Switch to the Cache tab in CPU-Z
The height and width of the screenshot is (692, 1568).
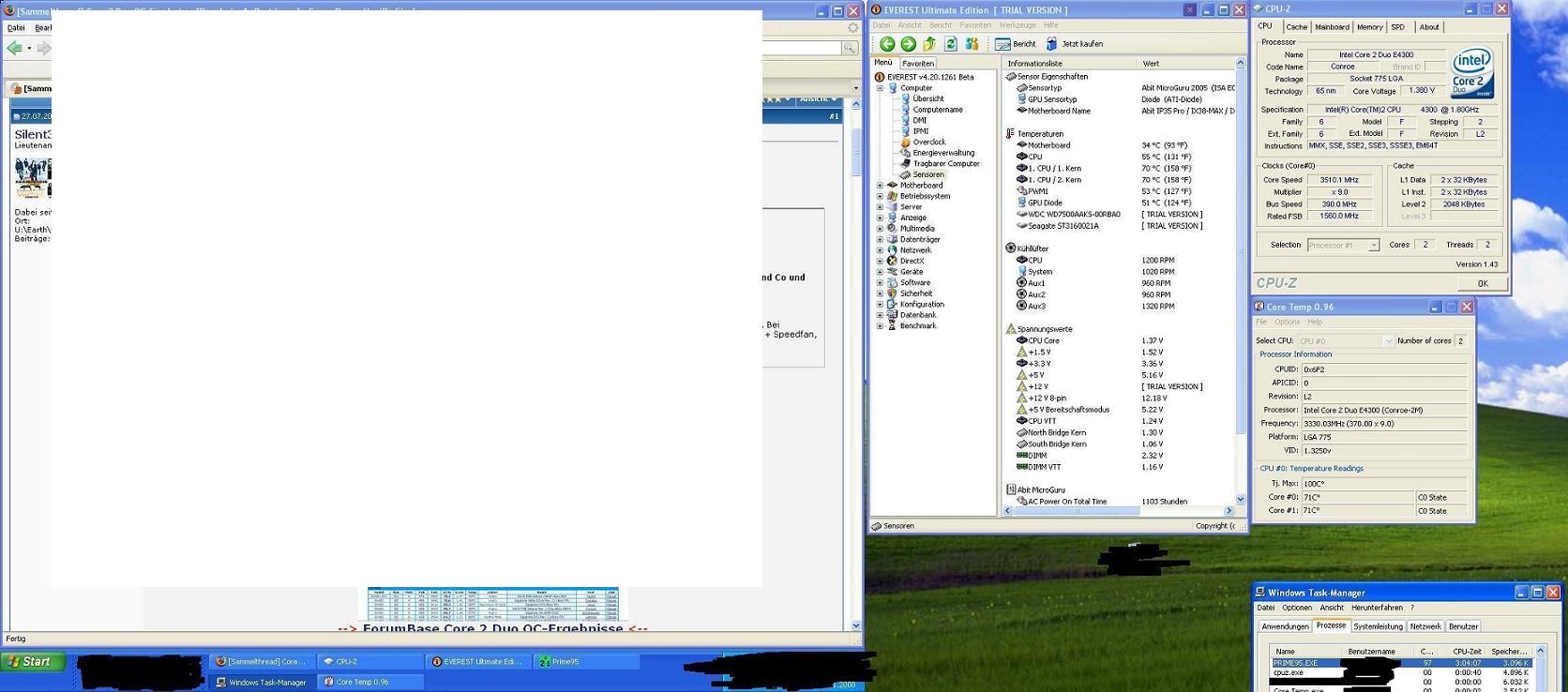click(1297, 27)
